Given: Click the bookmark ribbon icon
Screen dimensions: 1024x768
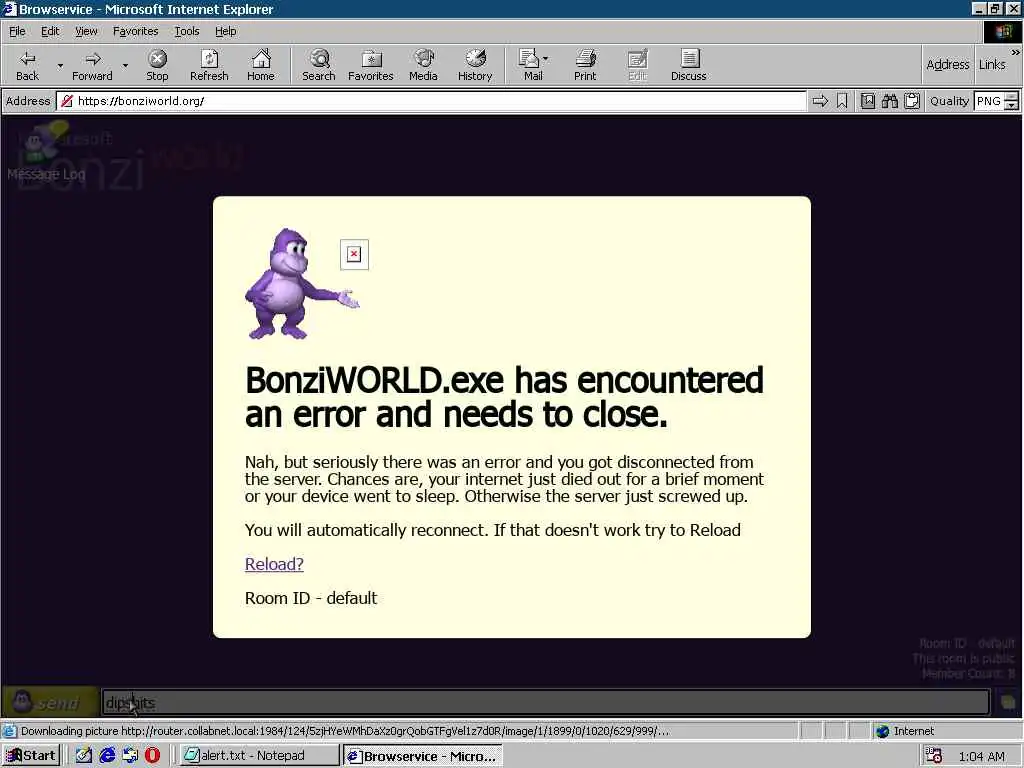Looking at the screenshot, I should (x=842, y=101).
